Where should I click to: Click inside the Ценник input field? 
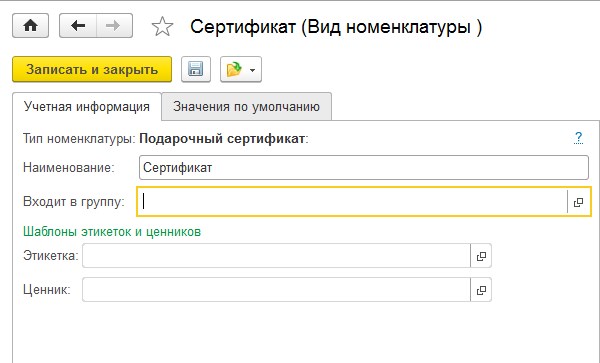[x=276, y=290]
